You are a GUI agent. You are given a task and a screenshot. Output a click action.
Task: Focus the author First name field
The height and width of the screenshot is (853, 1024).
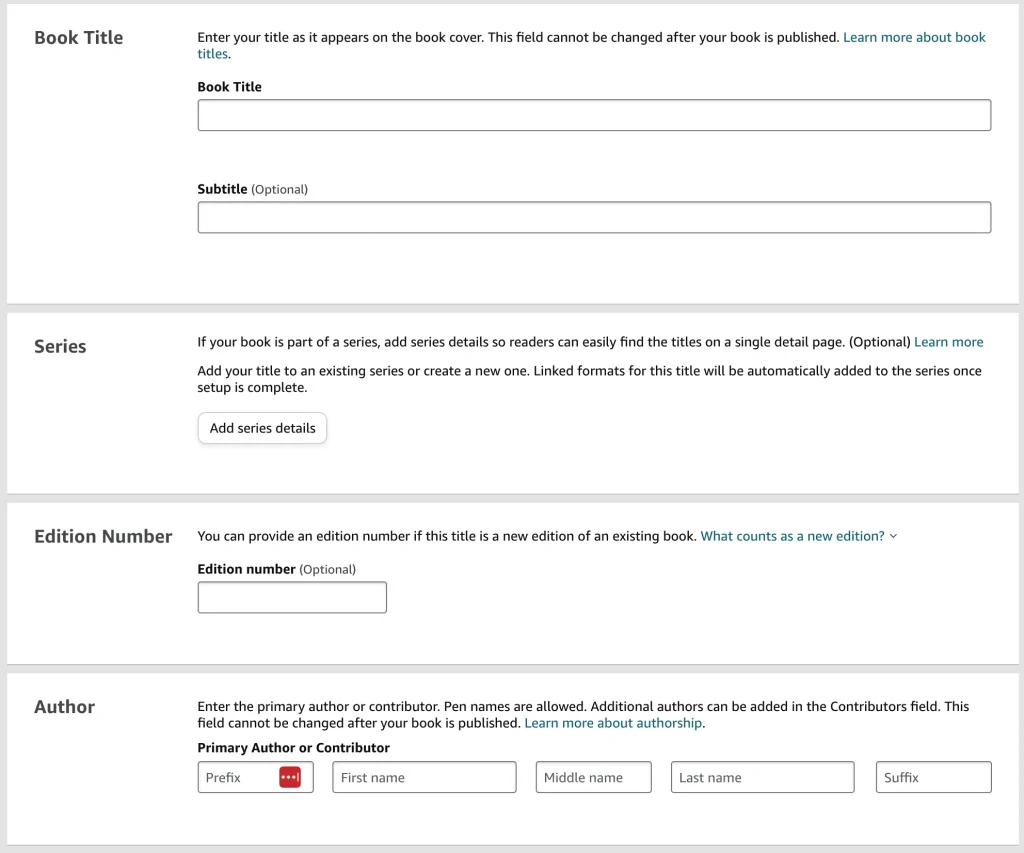point(424,777)
